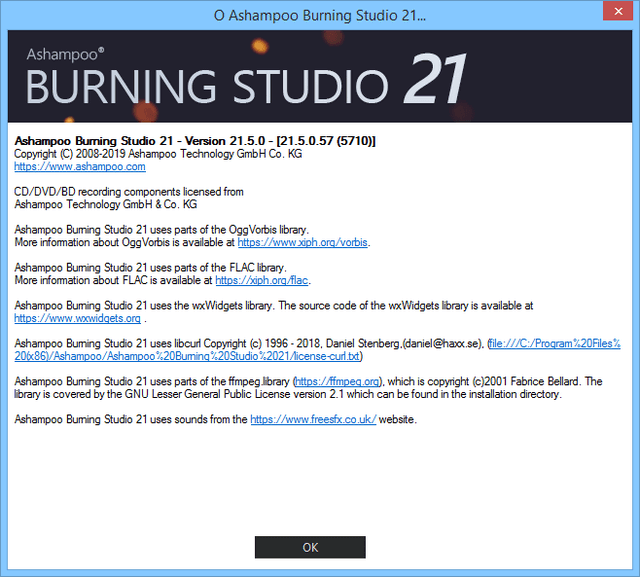640x577 pixels.
Task: Click the 'uses parts of the OggVorbis library' line
Action: coord(162,230)
